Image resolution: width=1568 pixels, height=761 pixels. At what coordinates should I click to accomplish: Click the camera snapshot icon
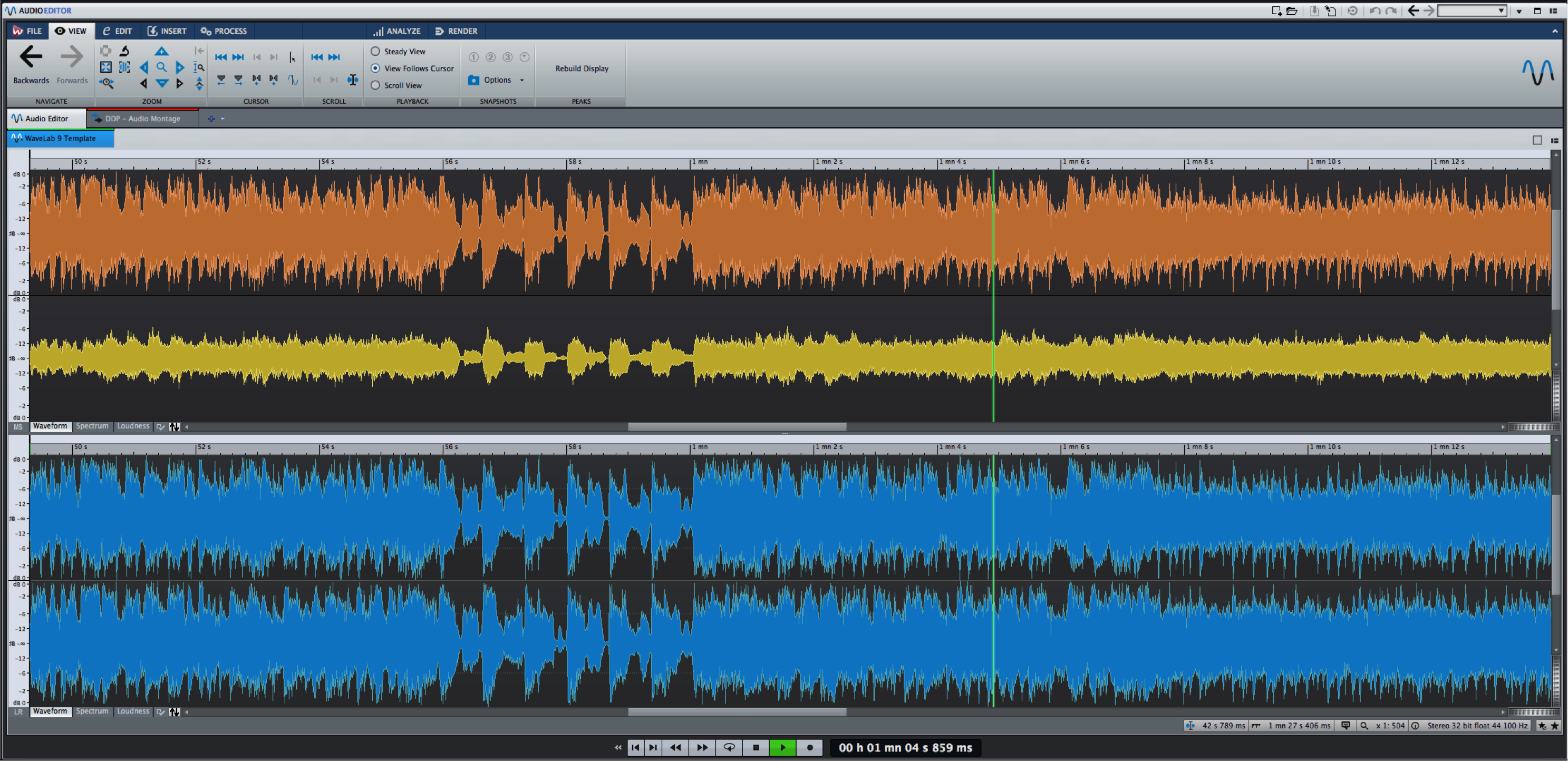pos(473,80)
